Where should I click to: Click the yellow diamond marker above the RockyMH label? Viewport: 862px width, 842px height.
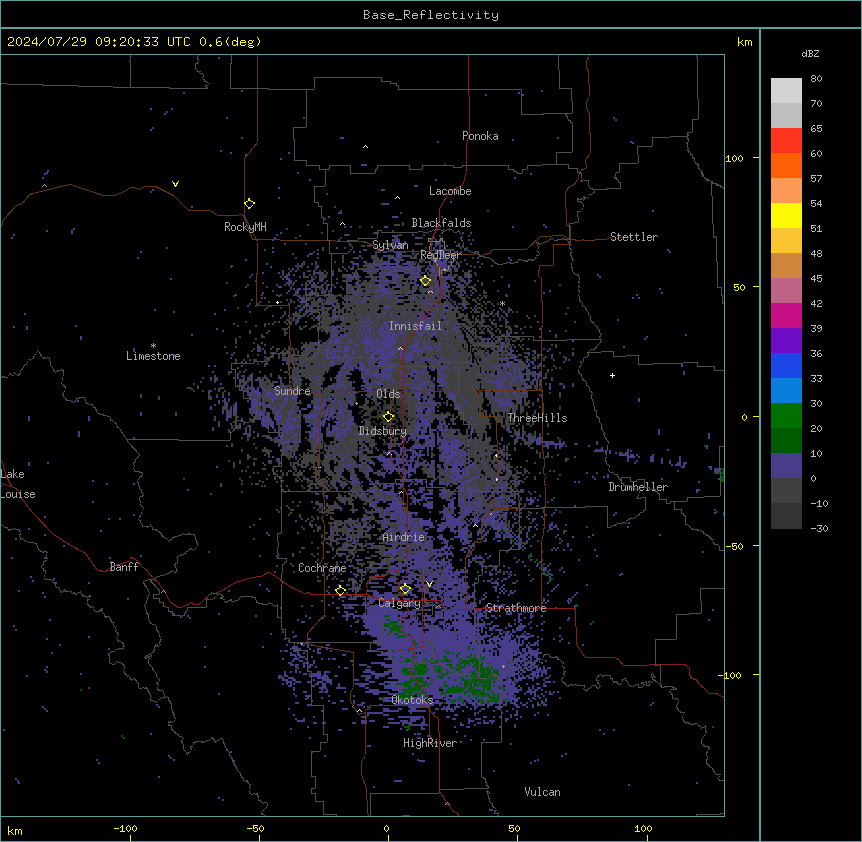(x=249, y=204)
